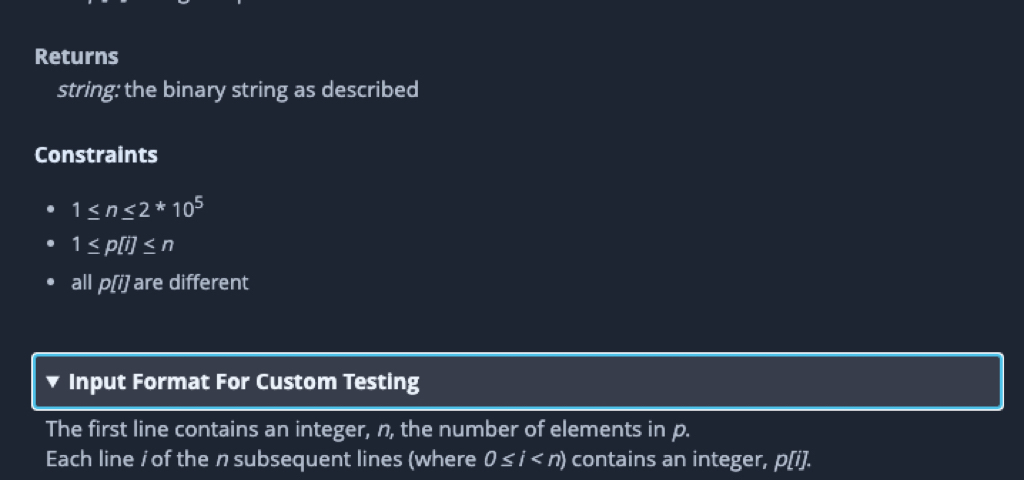Click italic p[i] in 'all p[i] are different'
Screen dimensions: 1024x480
(113, 282)
